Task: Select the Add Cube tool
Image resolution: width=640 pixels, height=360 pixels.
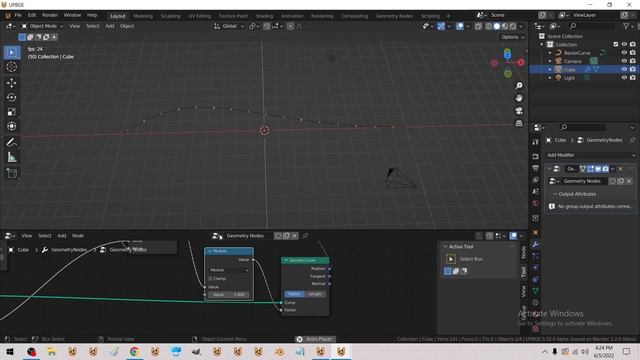Action: (x=11, y=173)
